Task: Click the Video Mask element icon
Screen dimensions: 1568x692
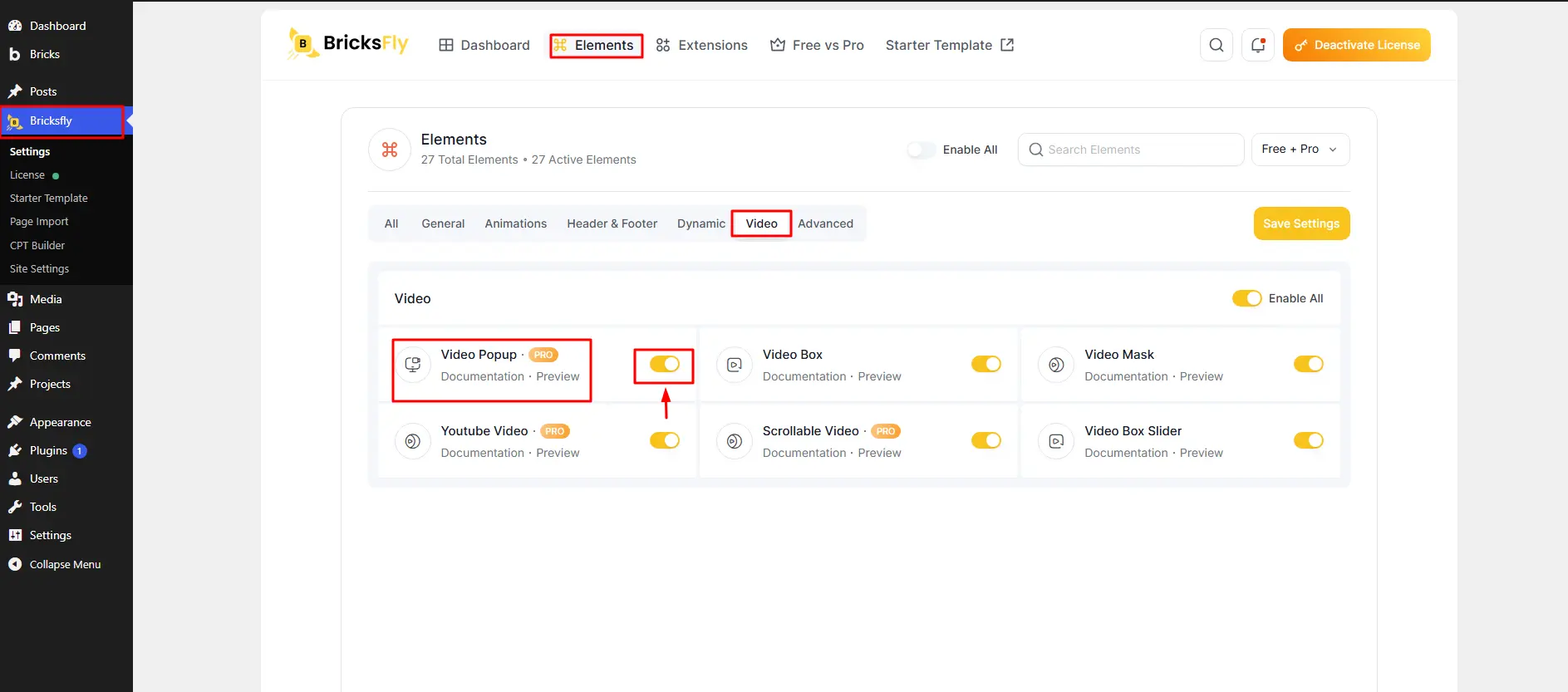Action: coord(1056,364)
